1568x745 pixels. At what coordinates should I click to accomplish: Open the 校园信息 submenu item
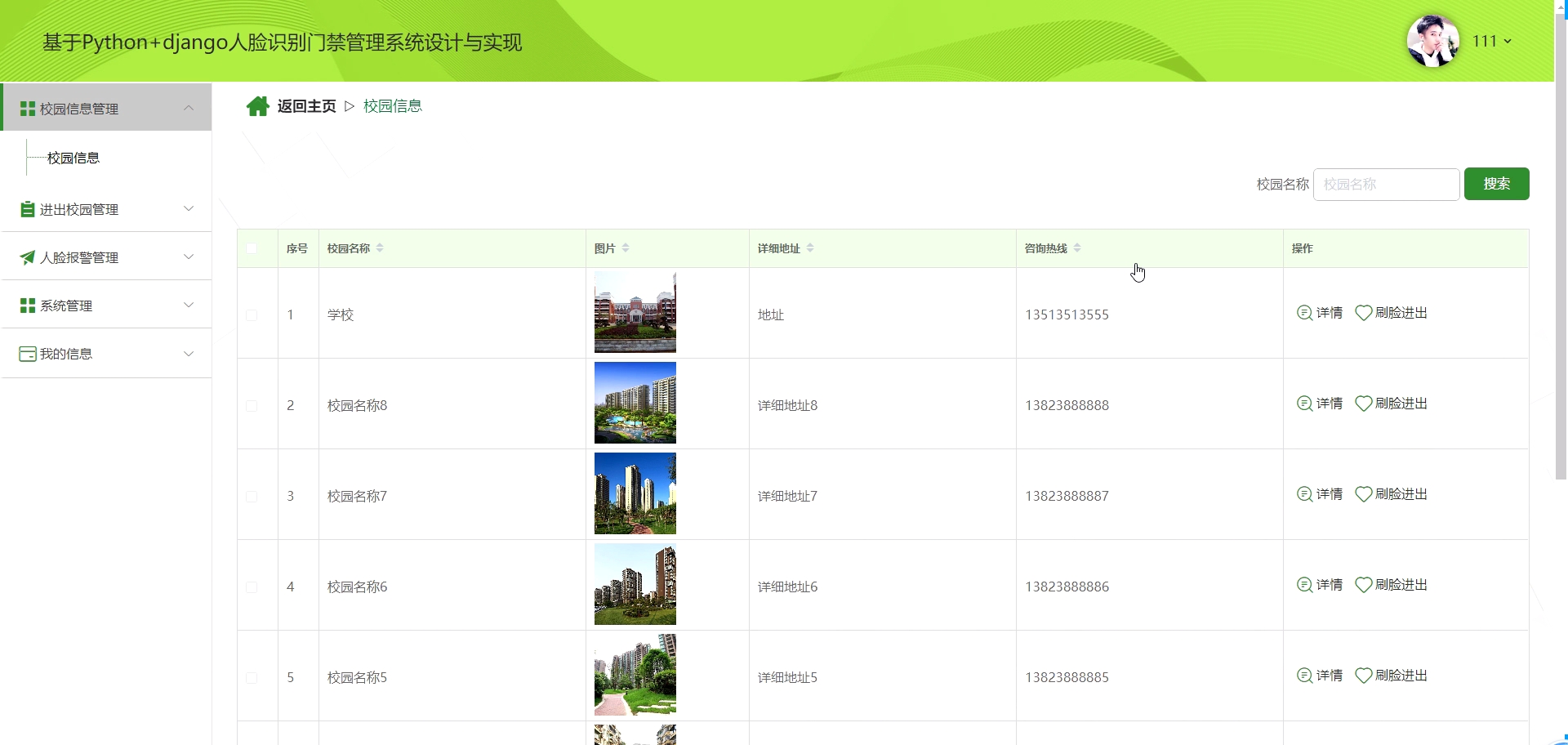point(73,158)
